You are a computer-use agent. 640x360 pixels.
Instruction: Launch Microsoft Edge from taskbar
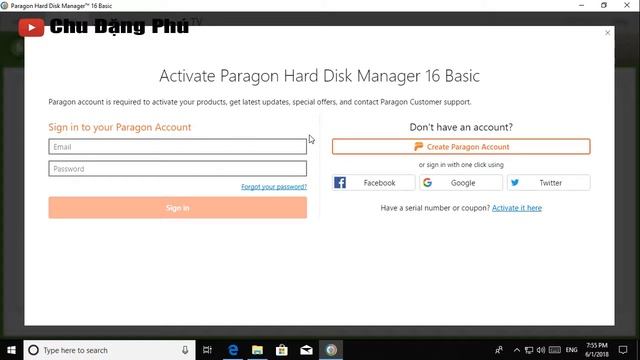[233, 350]
